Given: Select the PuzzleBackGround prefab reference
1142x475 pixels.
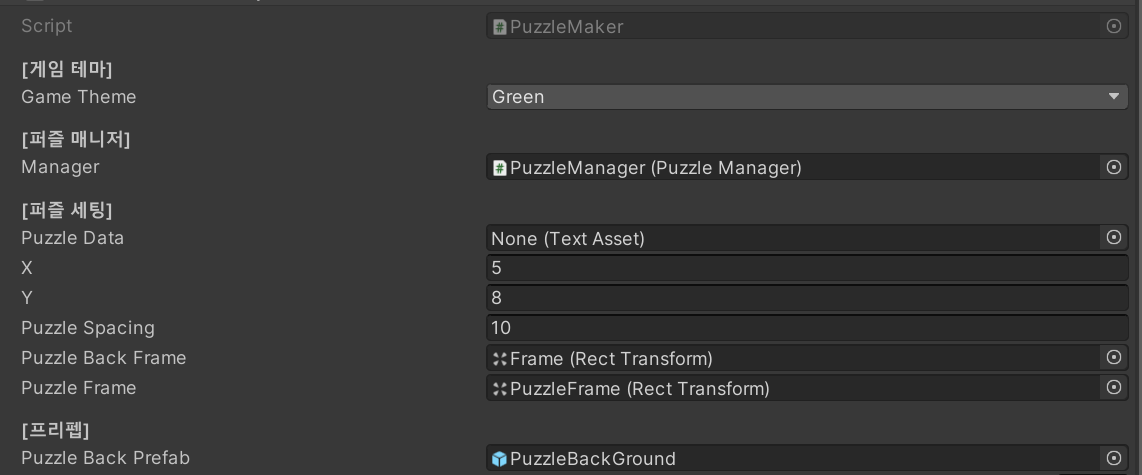Looking at the screenshot, I should point(795,458).
